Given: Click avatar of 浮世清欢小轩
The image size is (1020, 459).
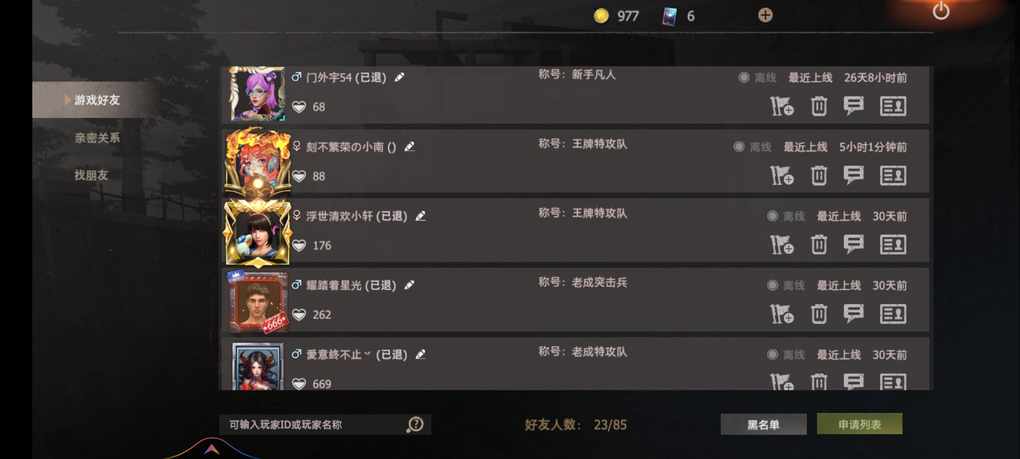Looking at the screenshot, I should point(257,233).
